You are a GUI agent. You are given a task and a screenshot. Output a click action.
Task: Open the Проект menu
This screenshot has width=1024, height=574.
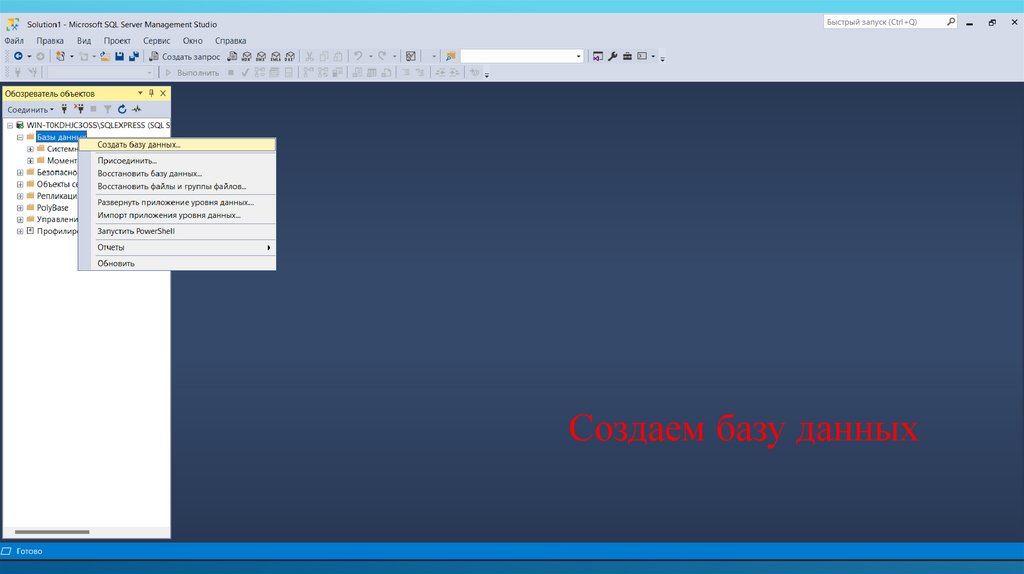[x=117, y=40]
